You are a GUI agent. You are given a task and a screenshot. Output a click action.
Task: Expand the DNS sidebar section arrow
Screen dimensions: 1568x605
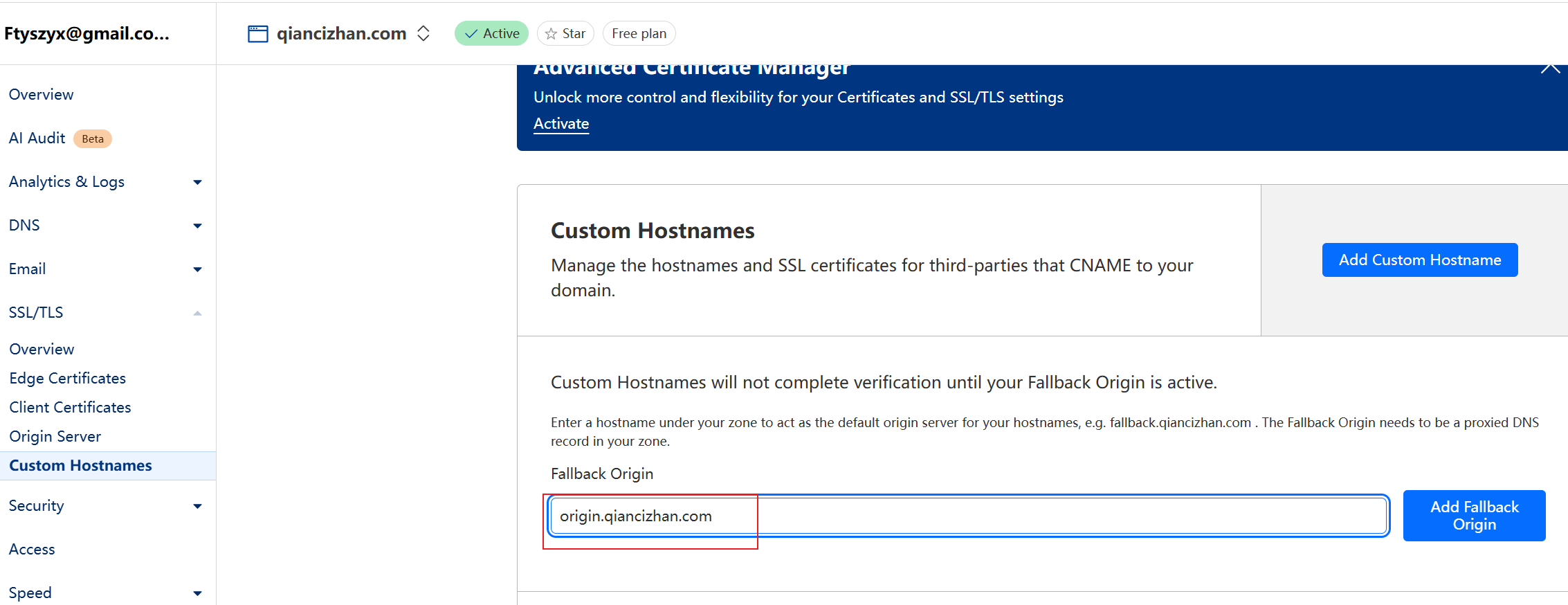click(197, 226)
